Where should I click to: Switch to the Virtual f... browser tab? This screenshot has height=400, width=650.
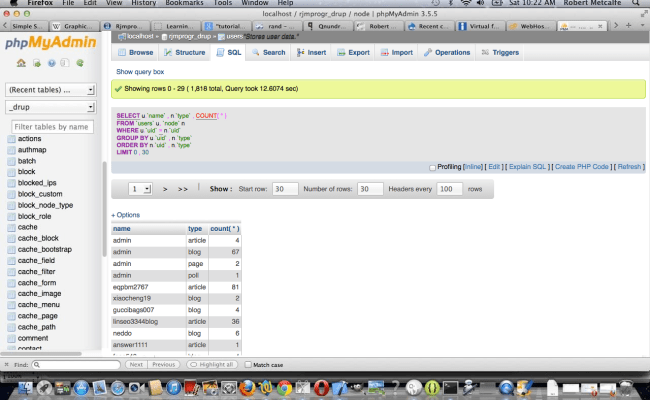coord(479,26)
